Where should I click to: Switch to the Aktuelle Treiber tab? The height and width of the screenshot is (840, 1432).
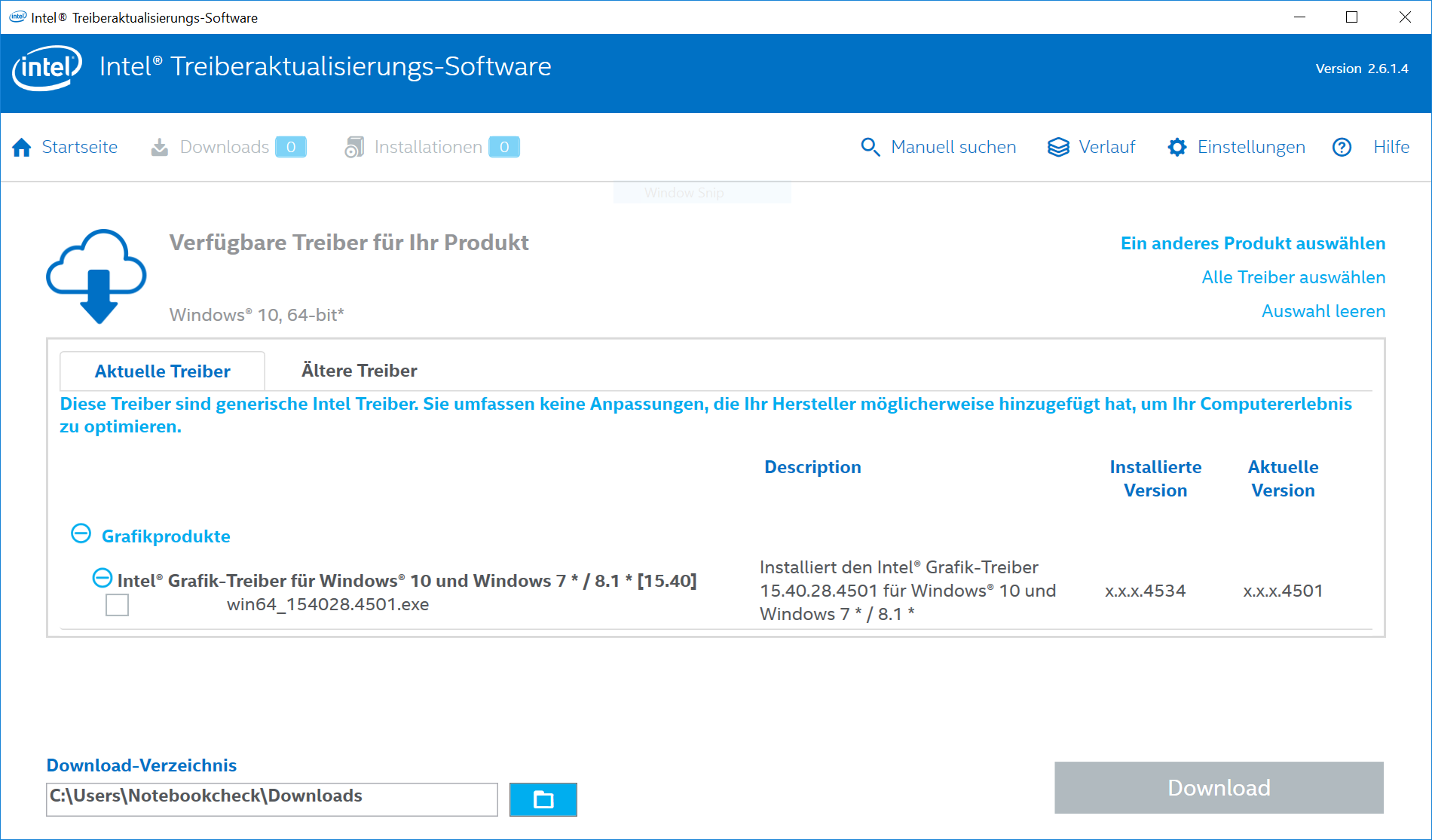(163, 371)
